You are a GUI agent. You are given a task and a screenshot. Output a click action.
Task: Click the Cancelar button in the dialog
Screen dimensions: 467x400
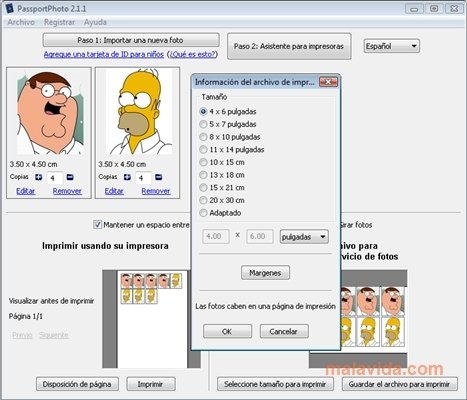point(284,331)
